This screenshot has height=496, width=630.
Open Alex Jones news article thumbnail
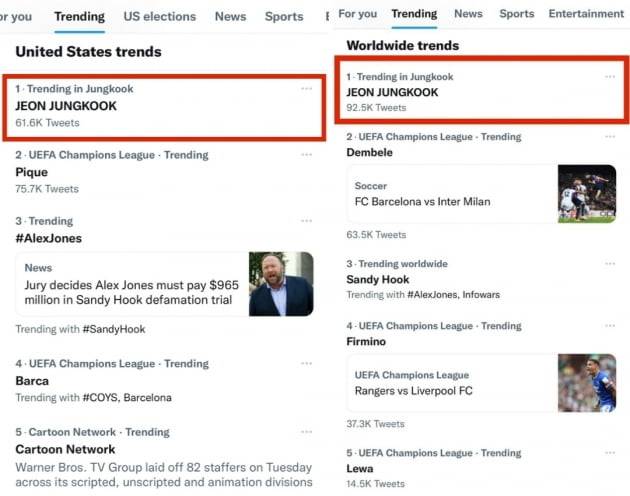coord(281,284)
